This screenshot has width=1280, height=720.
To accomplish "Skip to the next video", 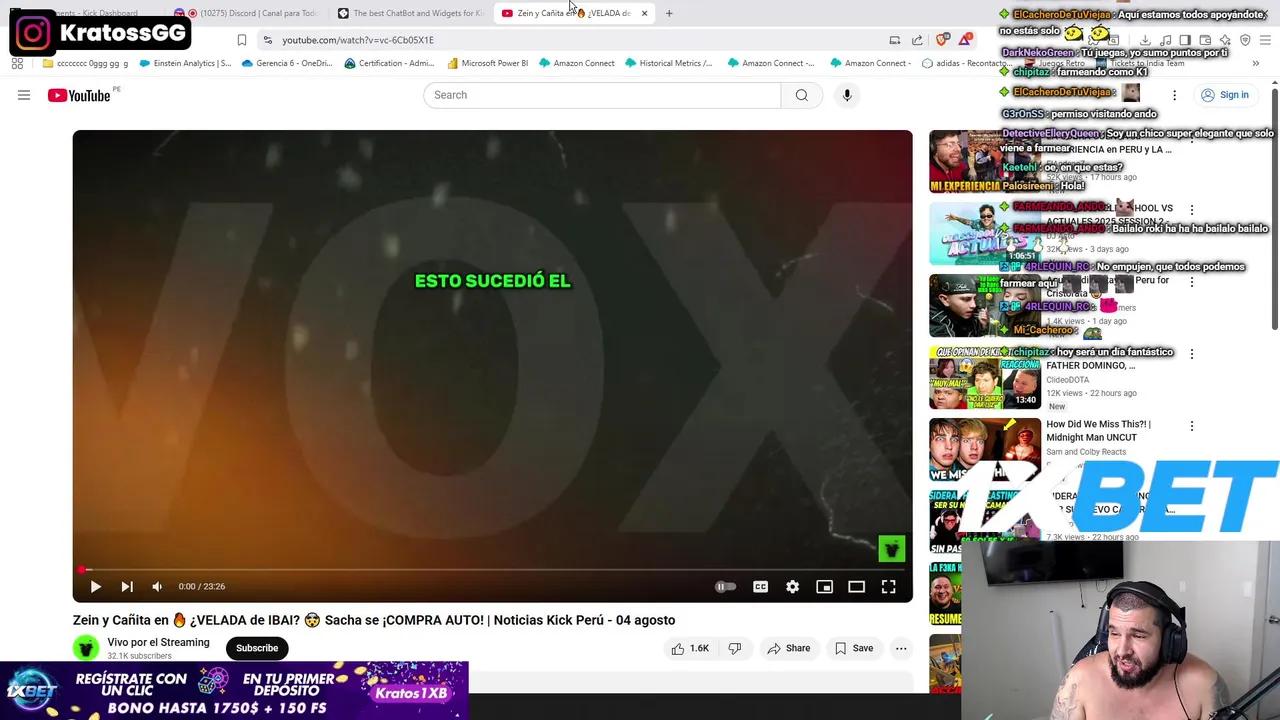I will (x=127, y=587).
